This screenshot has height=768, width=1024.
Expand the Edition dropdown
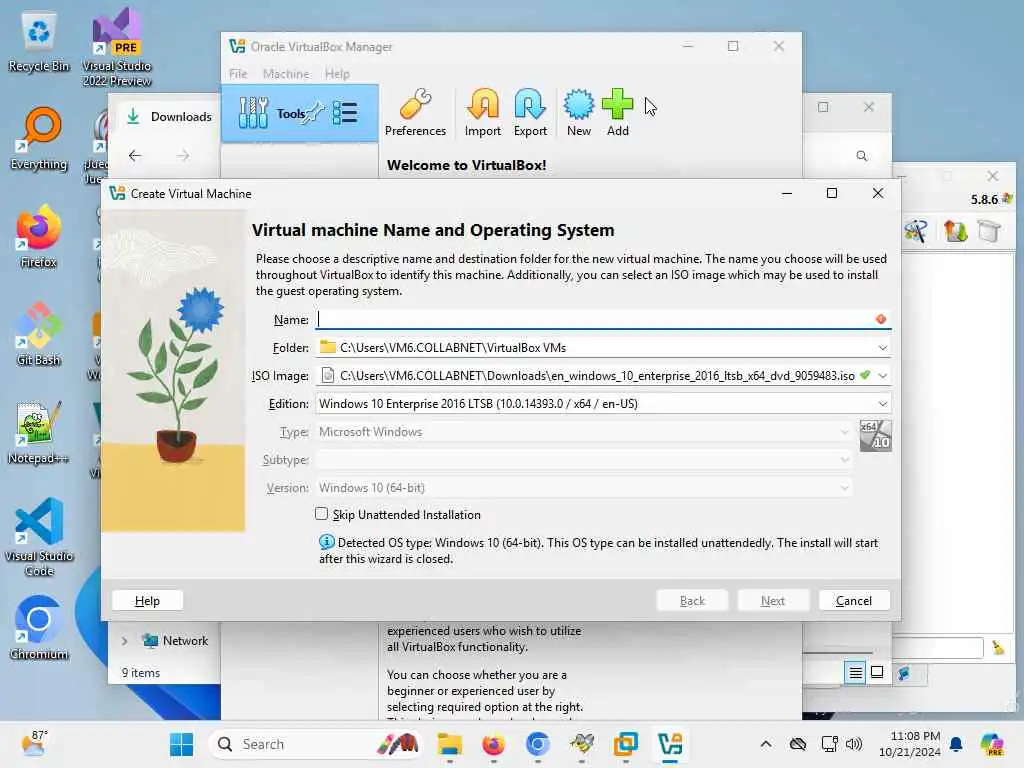882,404
